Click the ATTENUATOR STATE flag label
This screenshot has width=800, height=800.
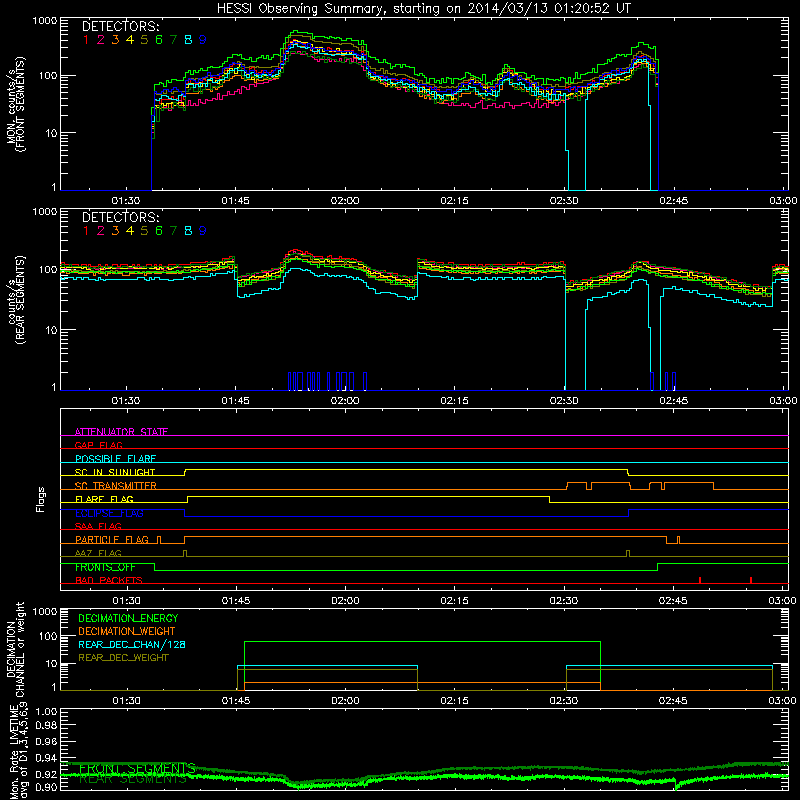pos(121,432)
